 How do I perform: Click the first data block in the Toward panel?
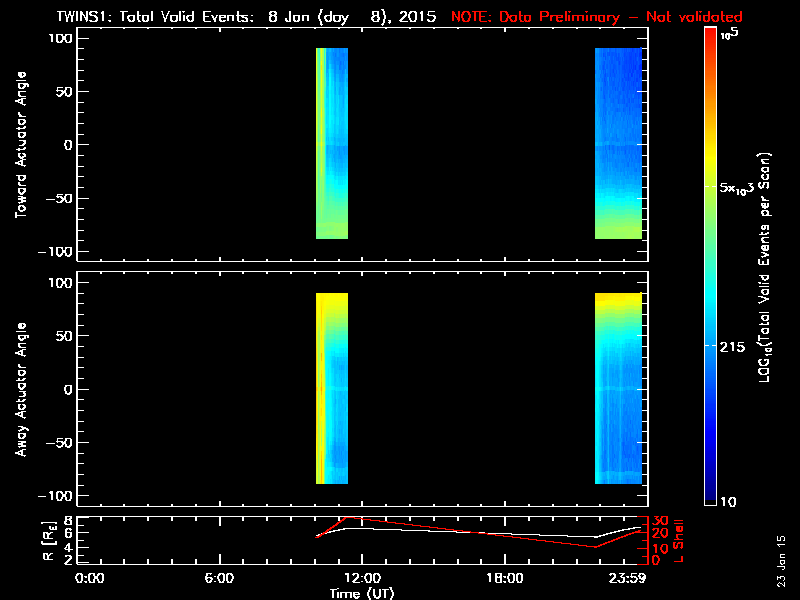pos(331,144)
